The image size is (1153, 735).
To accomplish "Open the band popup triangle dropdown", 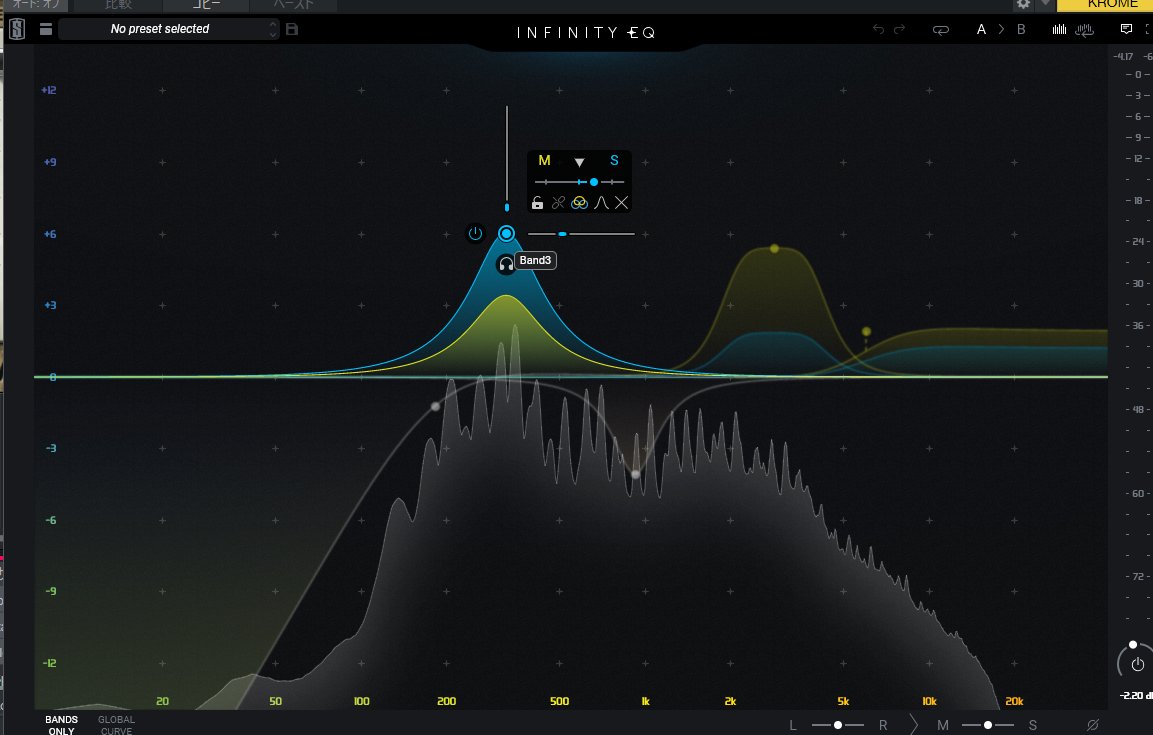I will (x=579, y=162).
